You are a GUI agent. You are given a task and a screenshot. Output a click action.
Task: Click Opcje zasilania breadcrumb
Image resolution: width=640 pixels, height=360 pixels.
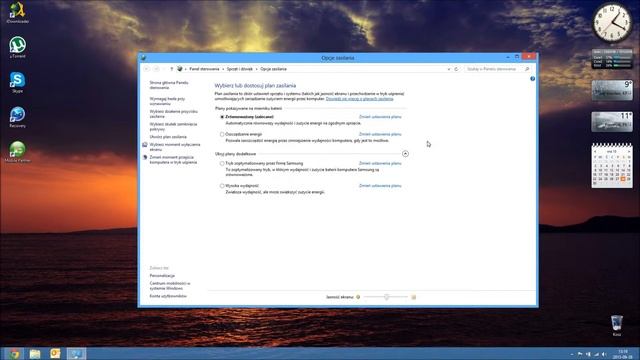tap(273, 69)
